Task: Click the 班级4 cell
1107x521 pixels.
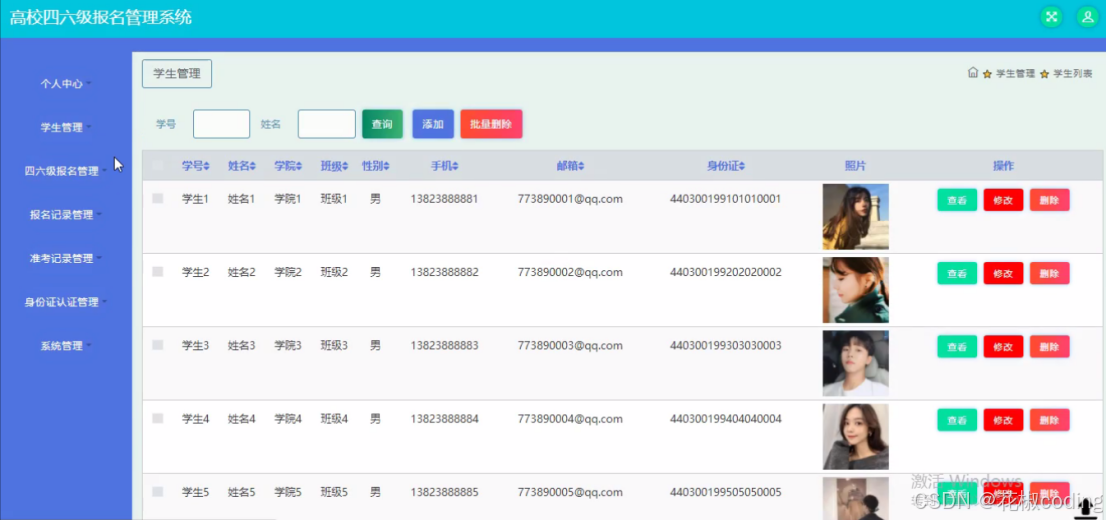Action: point(334,419)
